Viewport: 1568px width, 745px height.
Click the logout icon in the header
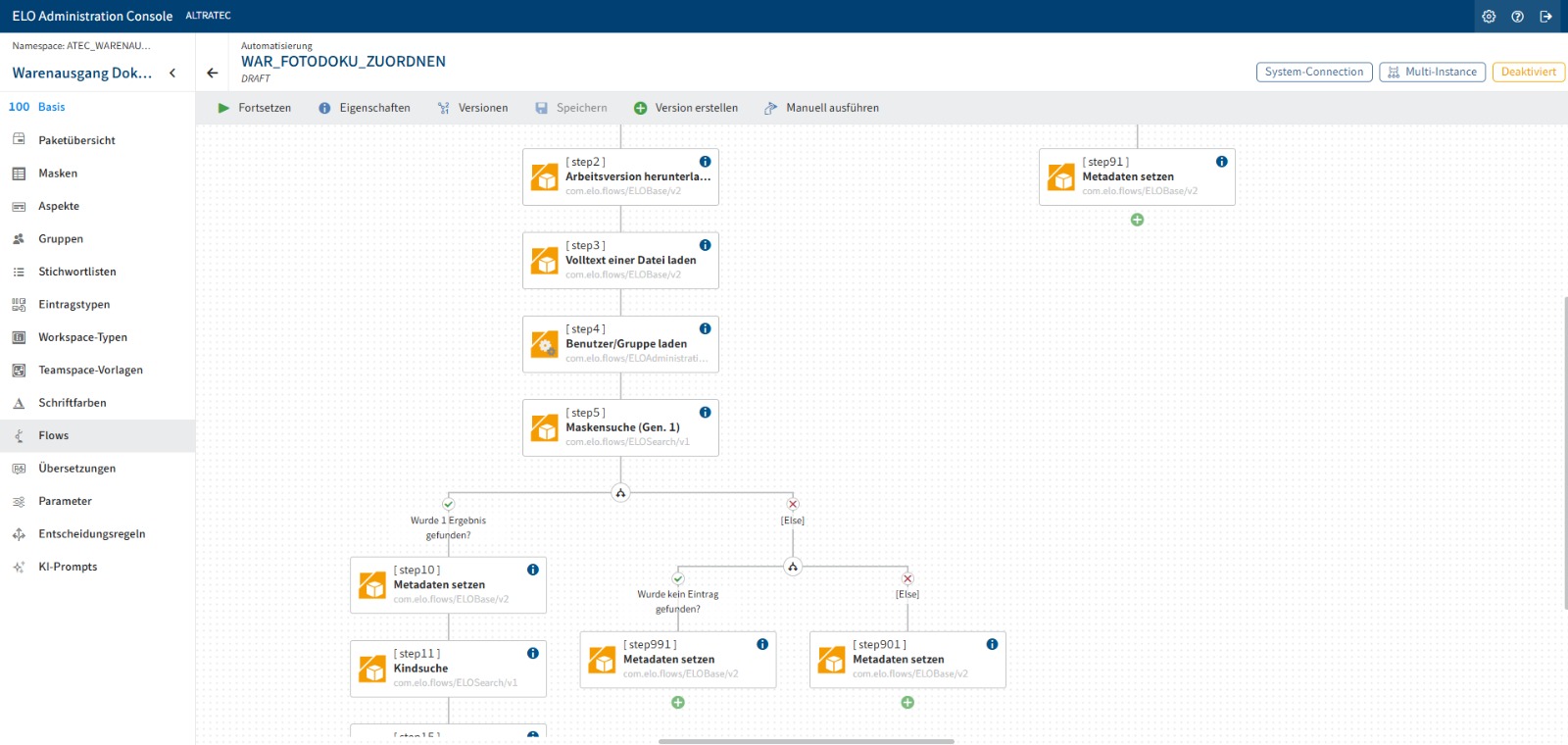1545,17
